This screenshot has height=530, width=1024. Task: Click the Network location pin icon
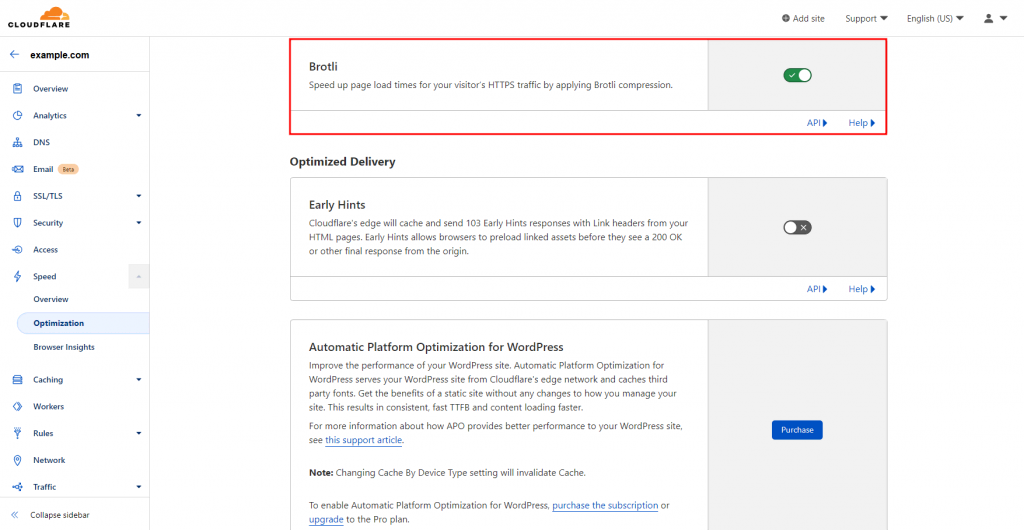coord(18,460)
